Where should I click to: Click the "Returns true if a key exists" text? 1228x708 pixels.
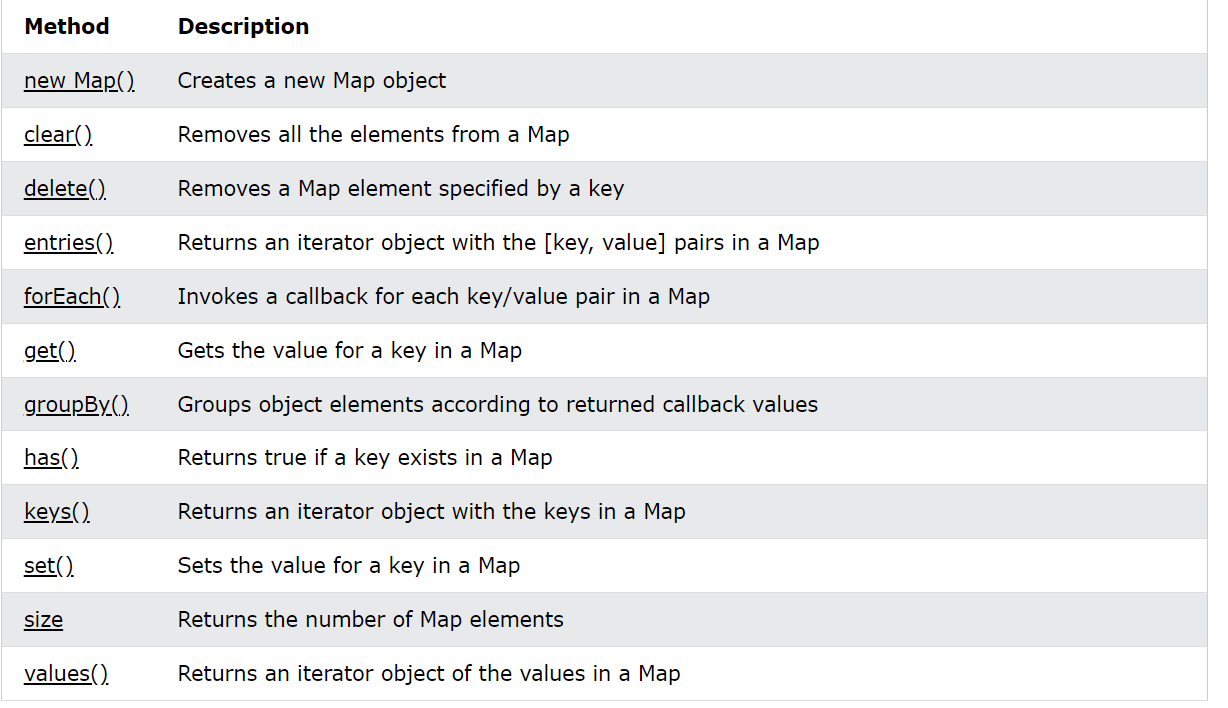pos(364,459)
